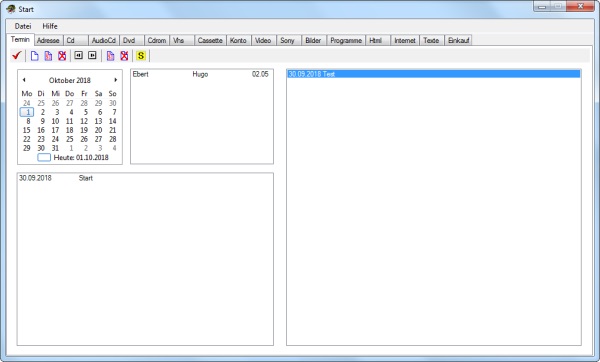This screenshot has width=600, height=362.
Task: Pick October 10 in the calendar
Action: [55, 121]
